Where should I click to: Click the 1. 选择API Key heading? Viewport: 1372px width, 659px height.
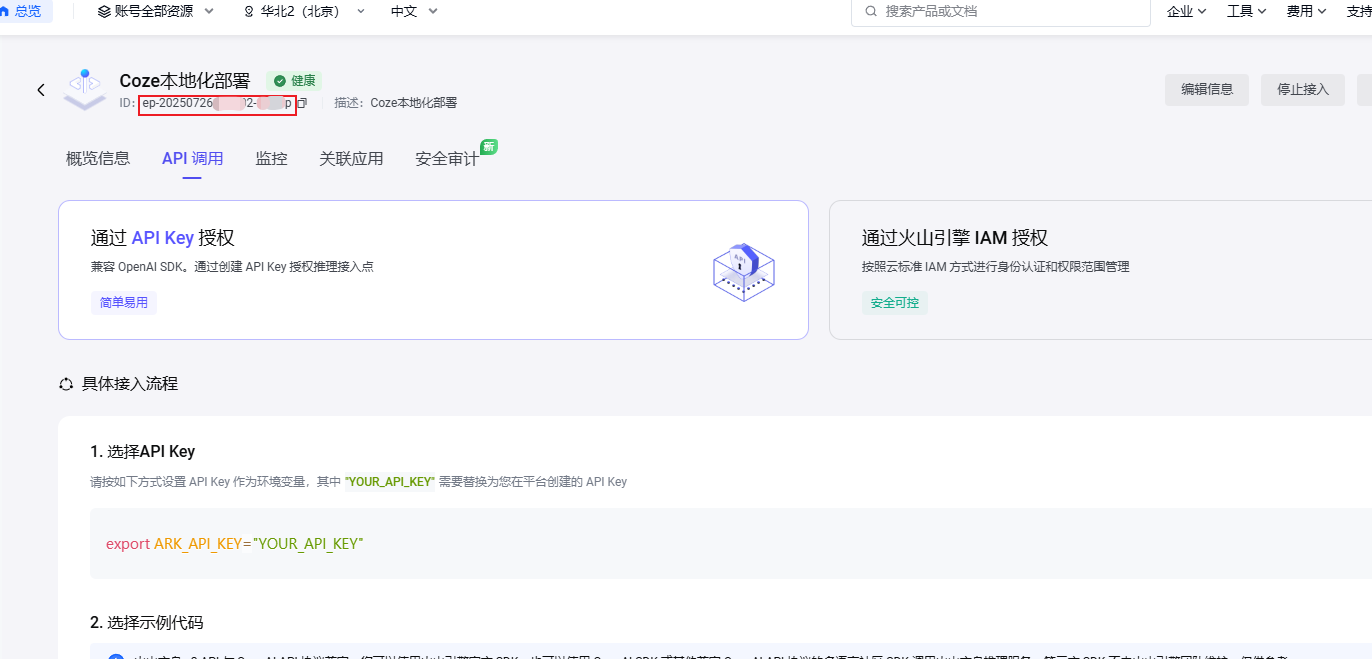pyautogui.click(x=143, y=451)
